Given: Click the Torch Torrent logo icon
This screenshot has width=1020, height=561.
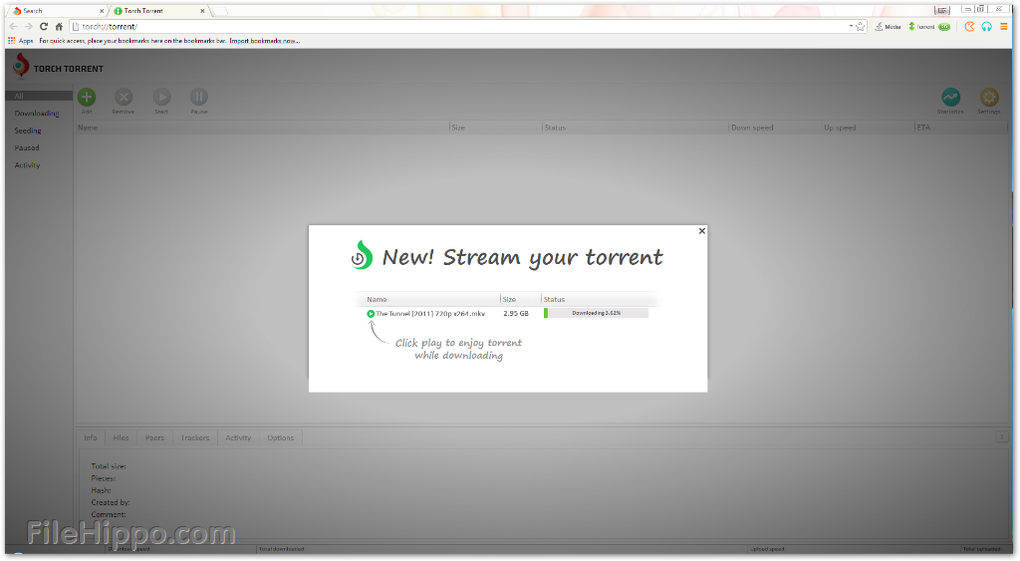Looking at the screenshot, I should click(21, 65).
